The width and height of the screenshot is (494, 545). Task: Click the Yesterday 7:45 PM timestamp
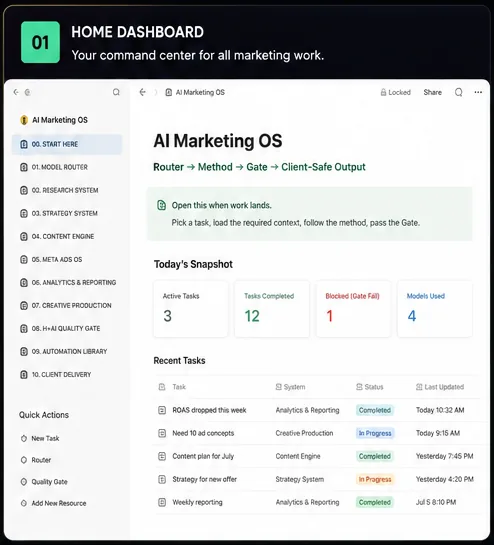click(x=445, y=456)
